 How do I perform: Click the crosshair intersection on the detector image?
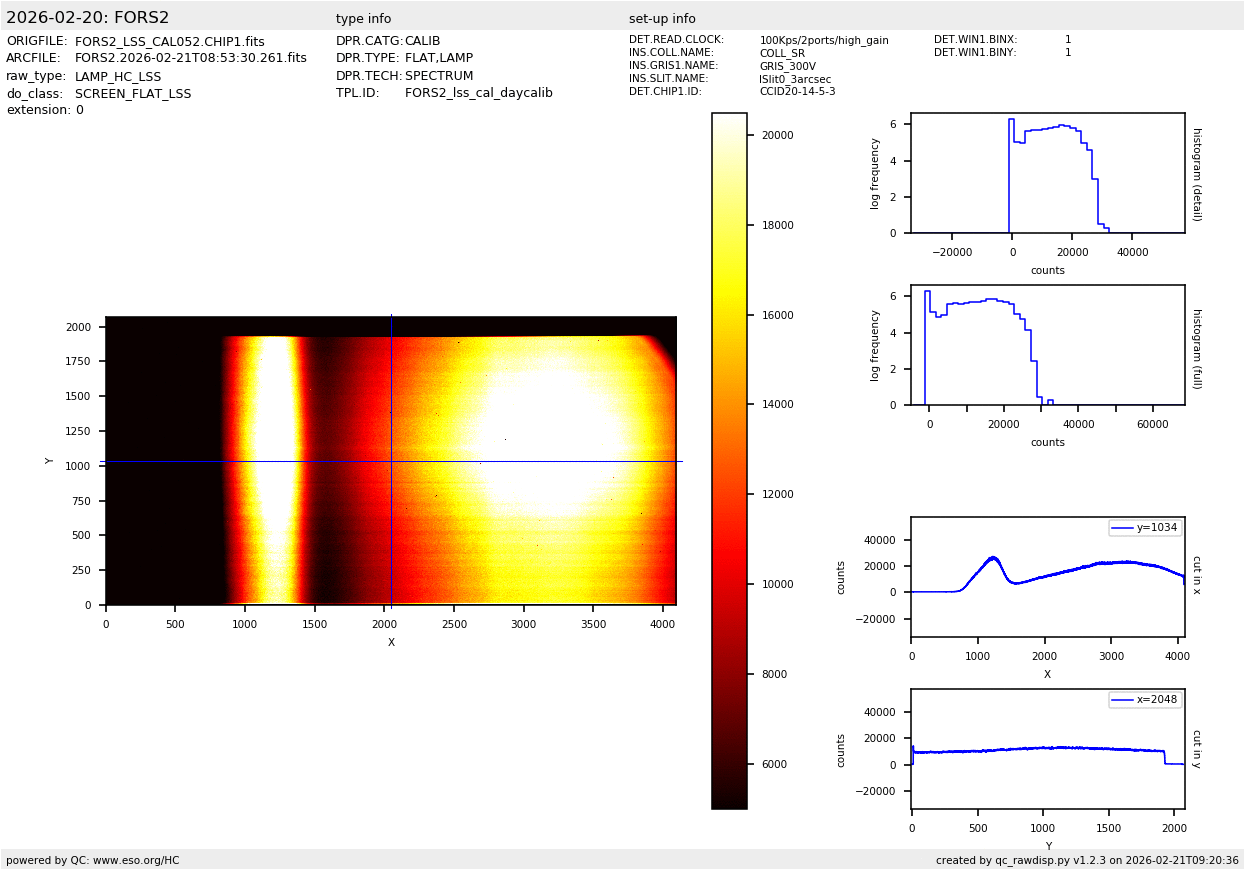coord(391,461)
